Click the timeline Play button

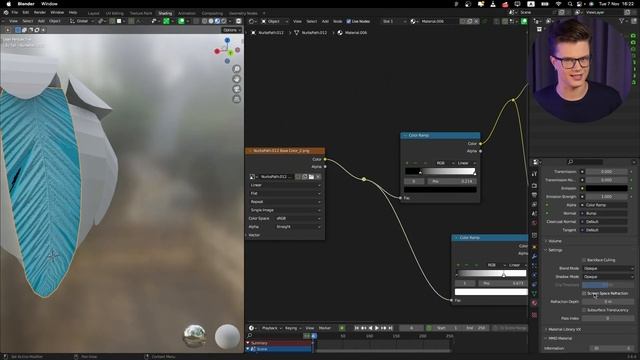(377, 328)
